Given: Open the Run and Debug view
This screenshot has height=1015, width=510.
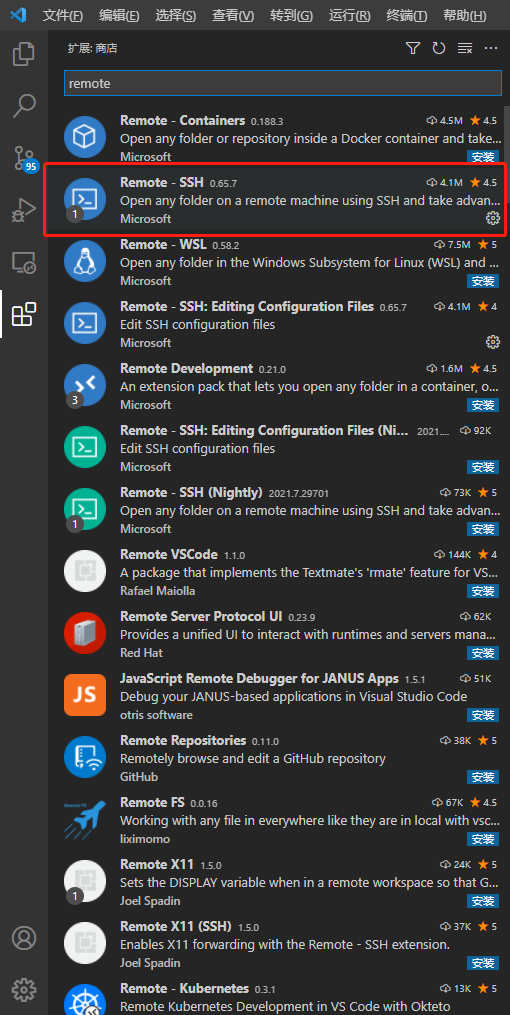Looking at the screenshot, I should point(24,210).
